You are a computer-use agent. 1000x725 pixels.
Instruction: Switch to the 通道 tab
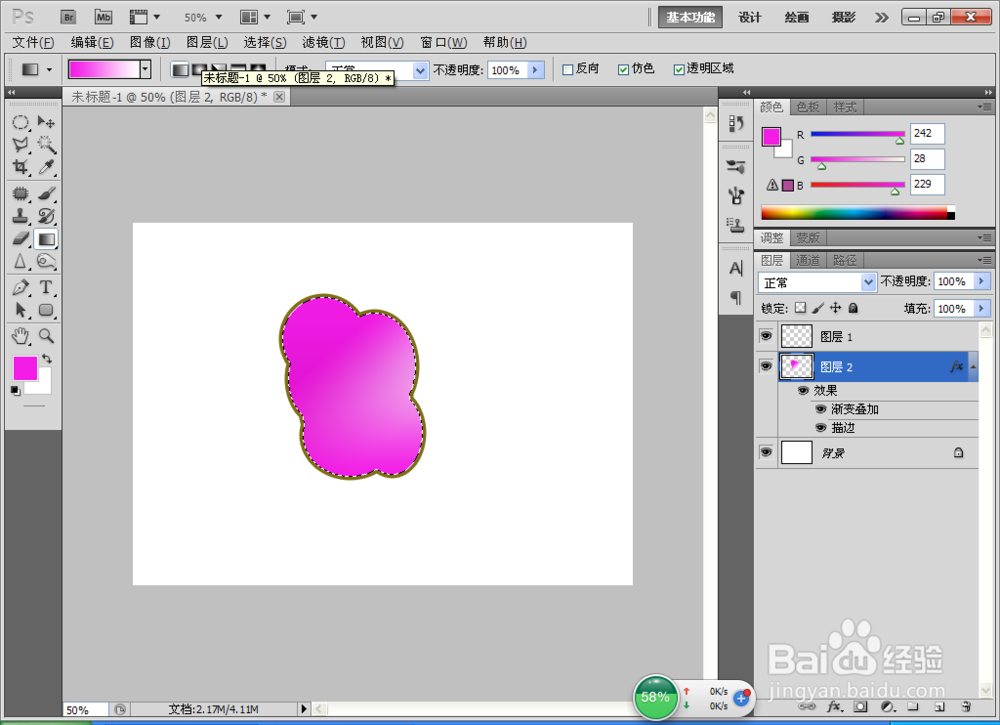807,260
